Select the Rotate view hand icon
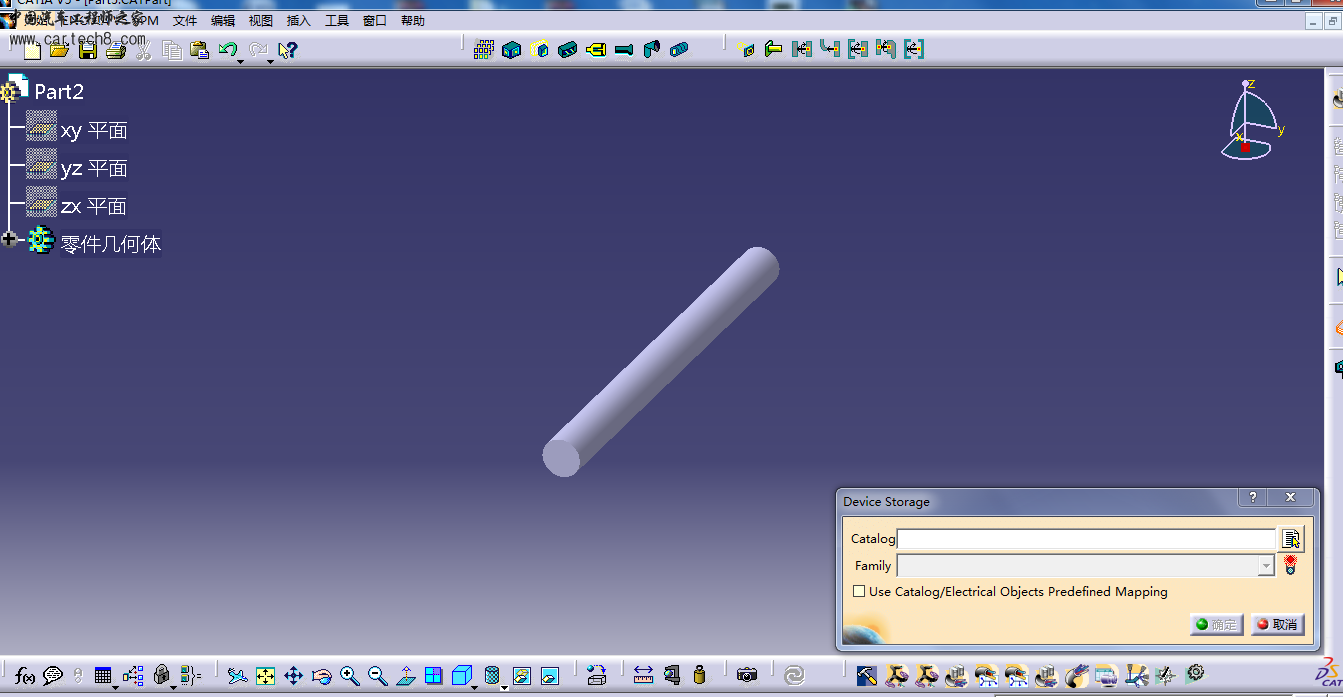The height and width of the screenshot is (697, 1343). [x=321, y=676]
